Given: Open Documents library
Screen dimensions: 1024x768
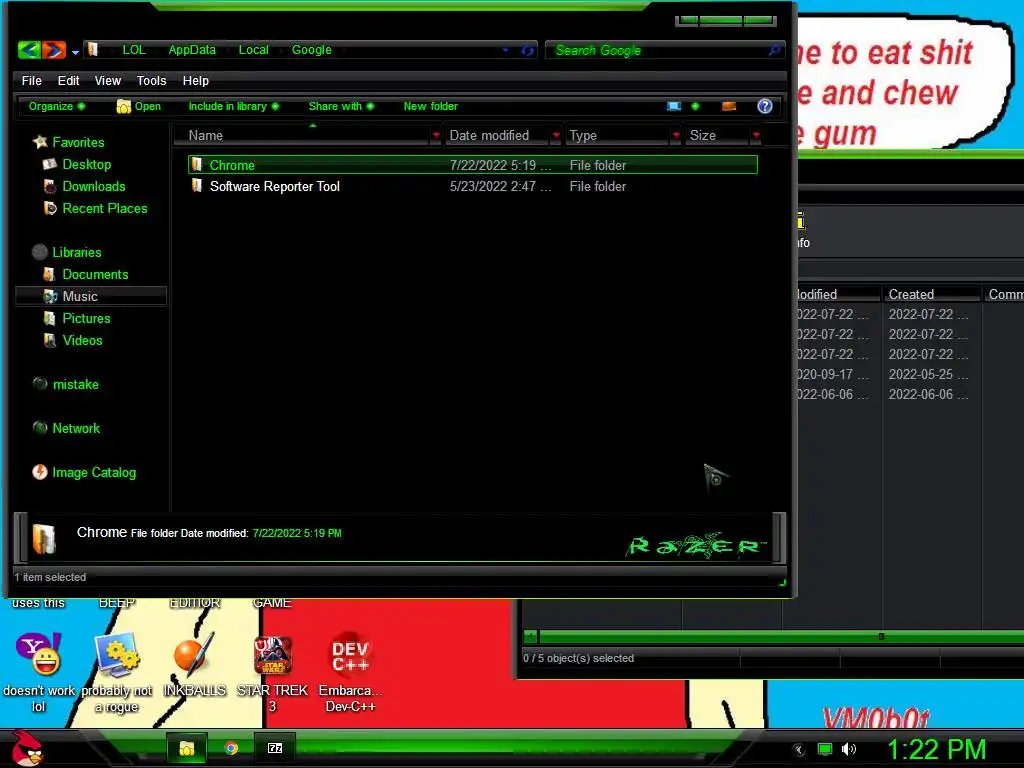Looking at the screenshot, I should tap(86, 274).
